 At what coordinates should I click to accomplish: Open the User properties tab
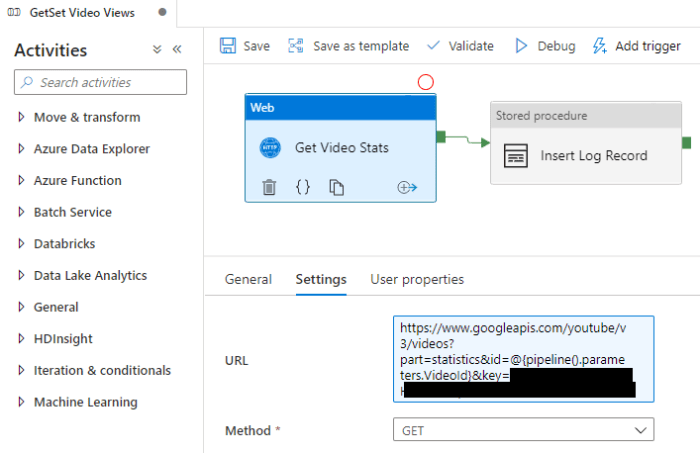point(417,279)
